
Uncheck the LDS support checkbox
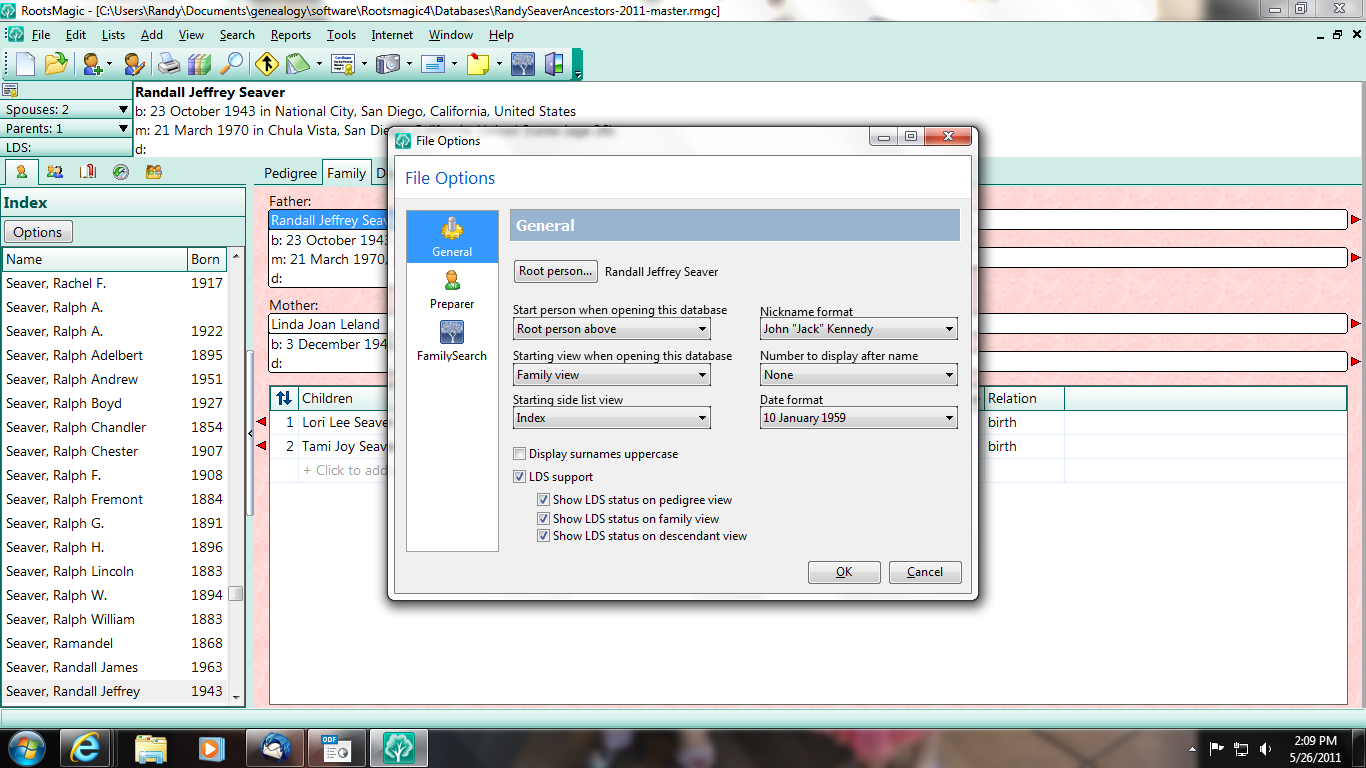[520, 477]
